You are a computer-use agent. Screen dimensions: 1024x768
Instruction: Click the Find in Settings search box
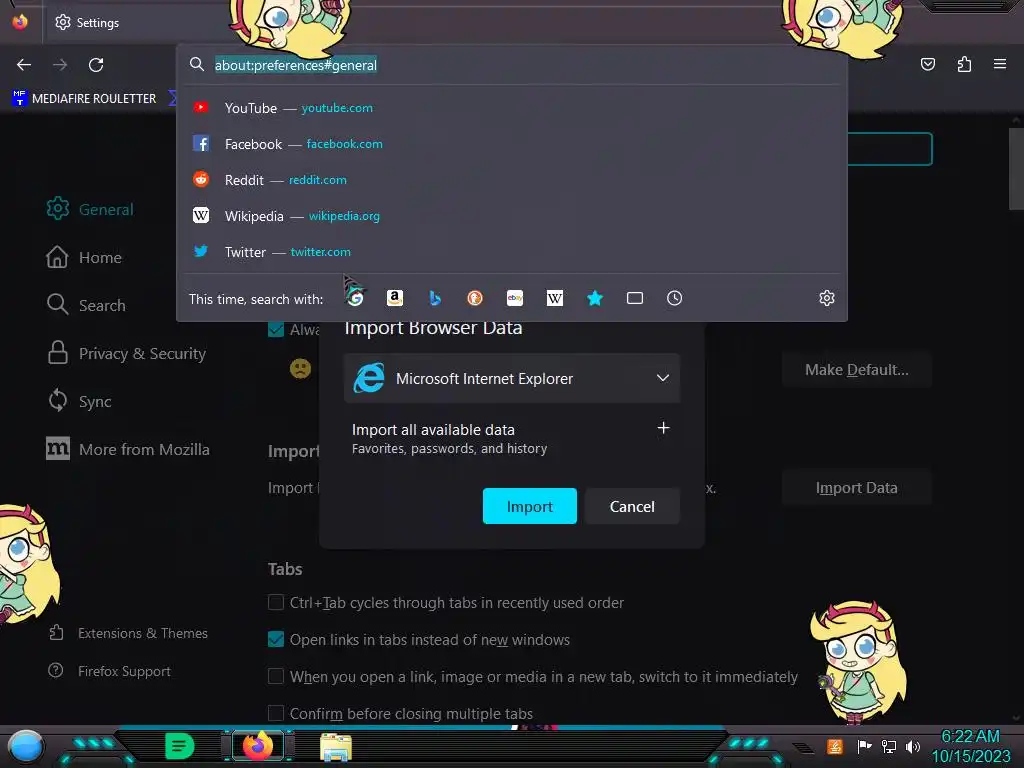(889, 149)
